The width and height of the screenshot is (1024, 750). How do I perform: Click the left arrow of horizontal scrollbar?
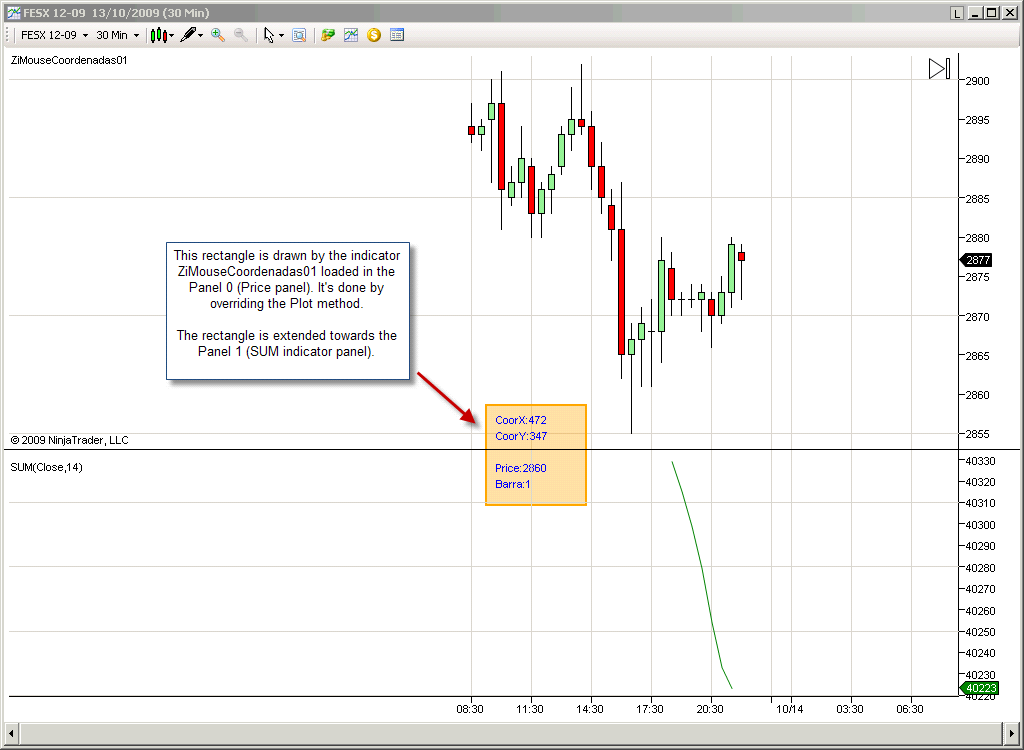tap(10, 733)
